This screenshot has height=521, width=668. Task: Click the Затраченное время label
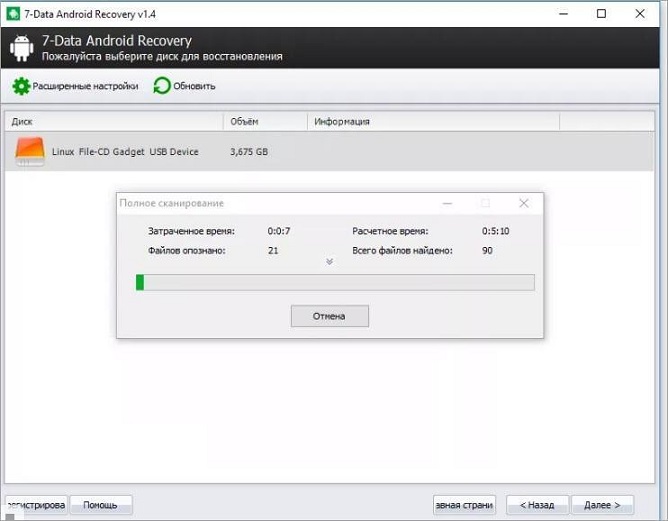191,231
